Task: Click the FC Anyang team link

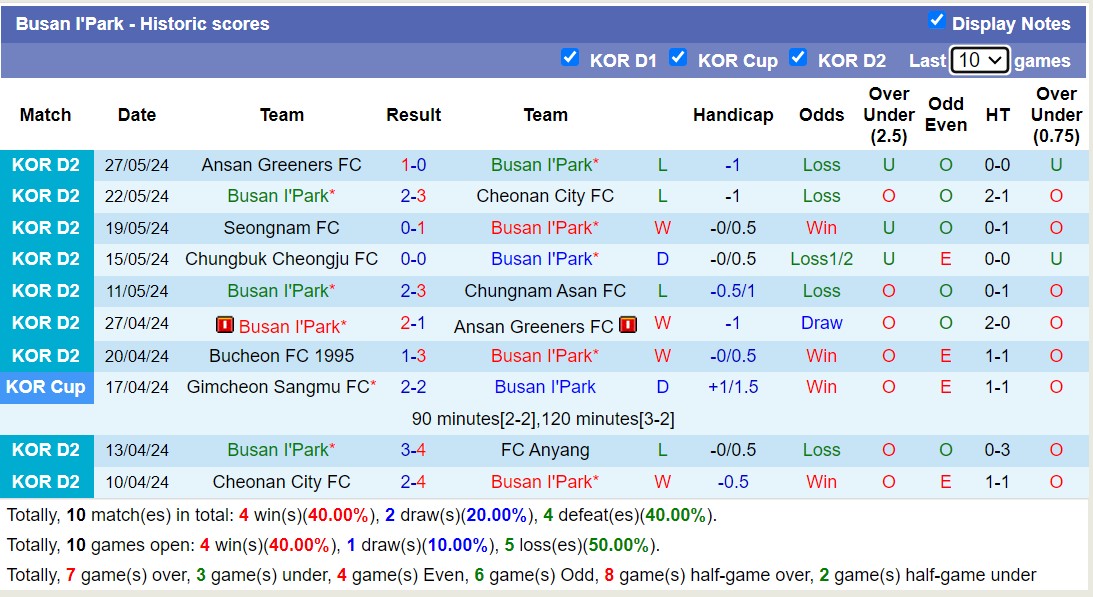Action: [544, 450]
